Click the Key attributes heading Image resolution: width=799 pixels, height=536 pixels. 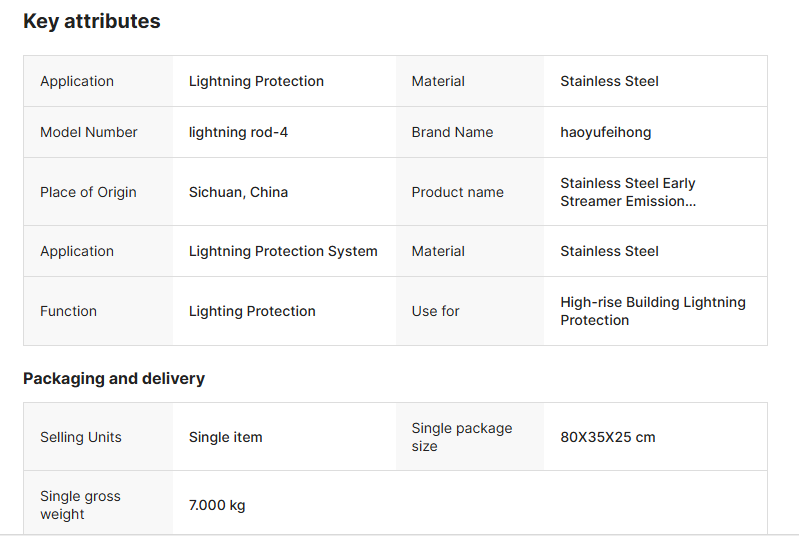(x=91, y=21)
